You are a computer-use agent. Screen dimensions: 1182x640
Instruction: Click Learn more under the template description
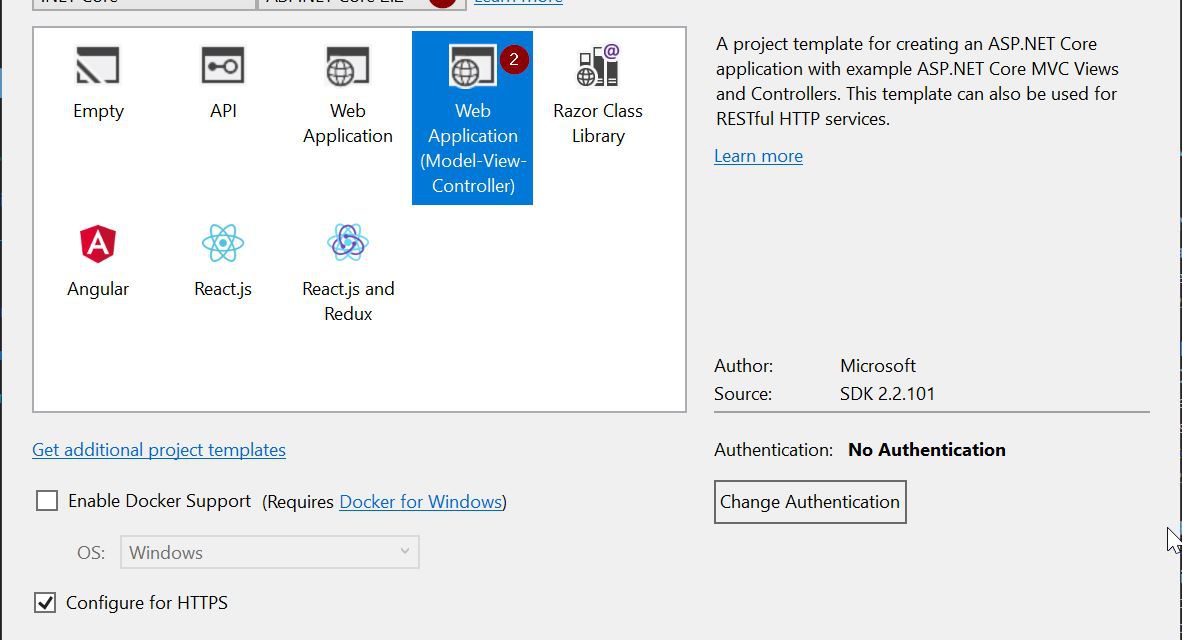(x=758, y=156)
